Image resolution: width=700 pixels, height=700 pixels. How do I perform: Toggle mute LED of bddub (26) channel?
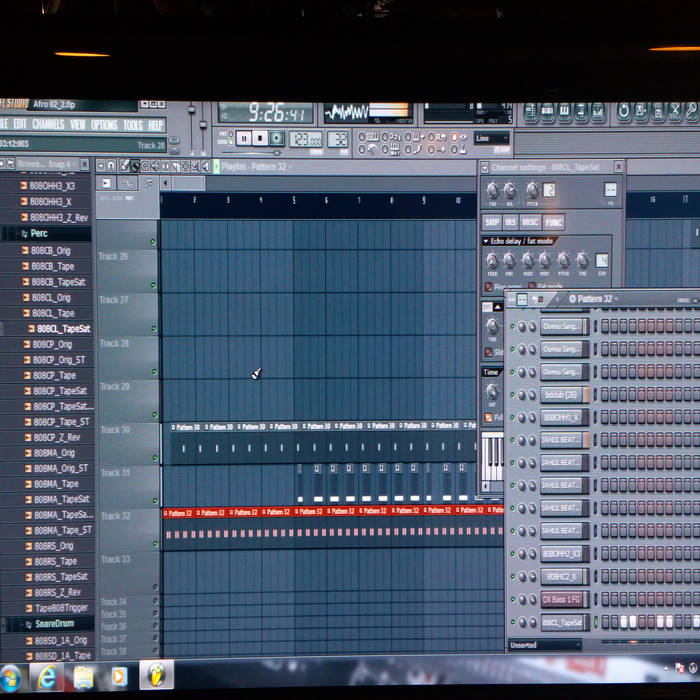(x=512, y=395)
